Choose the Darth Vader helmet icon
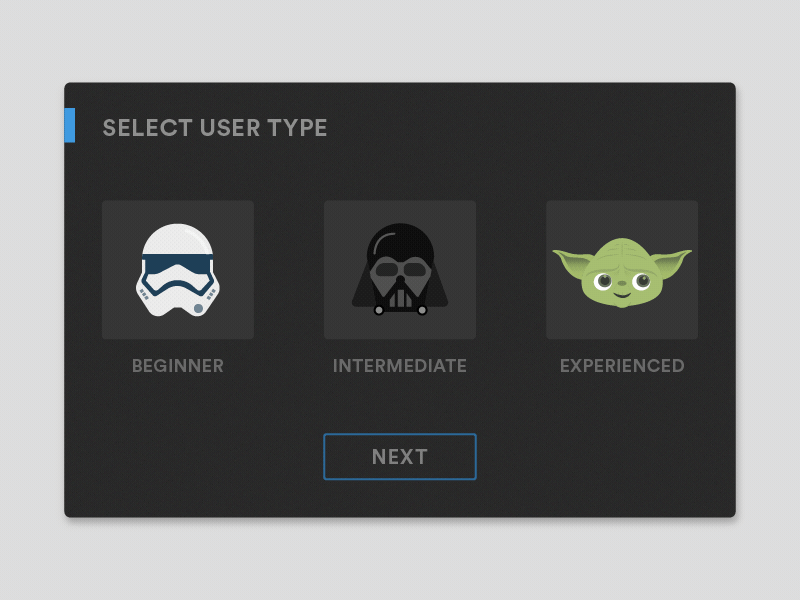 coord(400,270)
